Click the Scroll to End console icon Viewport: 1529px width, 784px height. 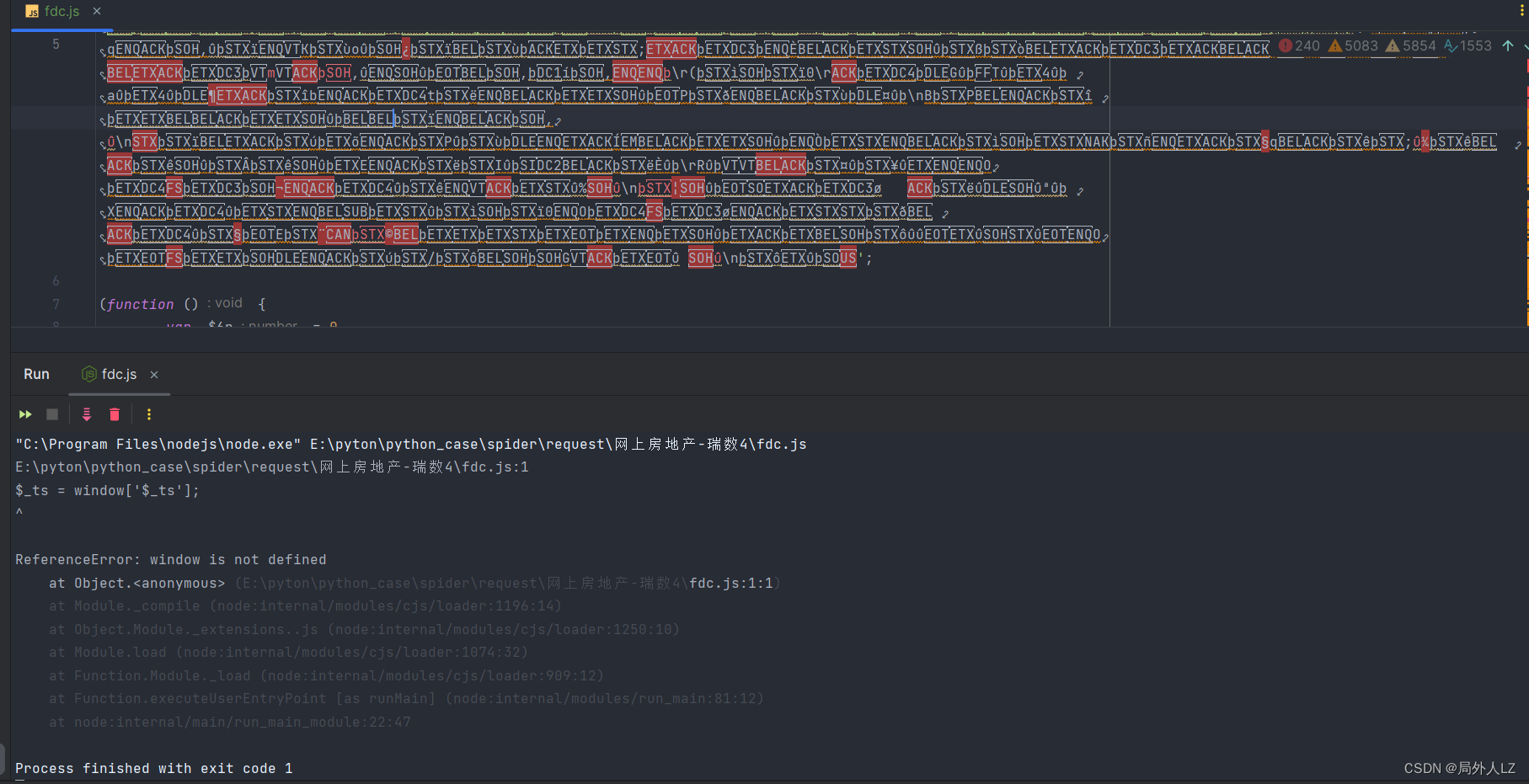[x=86, y=414]
